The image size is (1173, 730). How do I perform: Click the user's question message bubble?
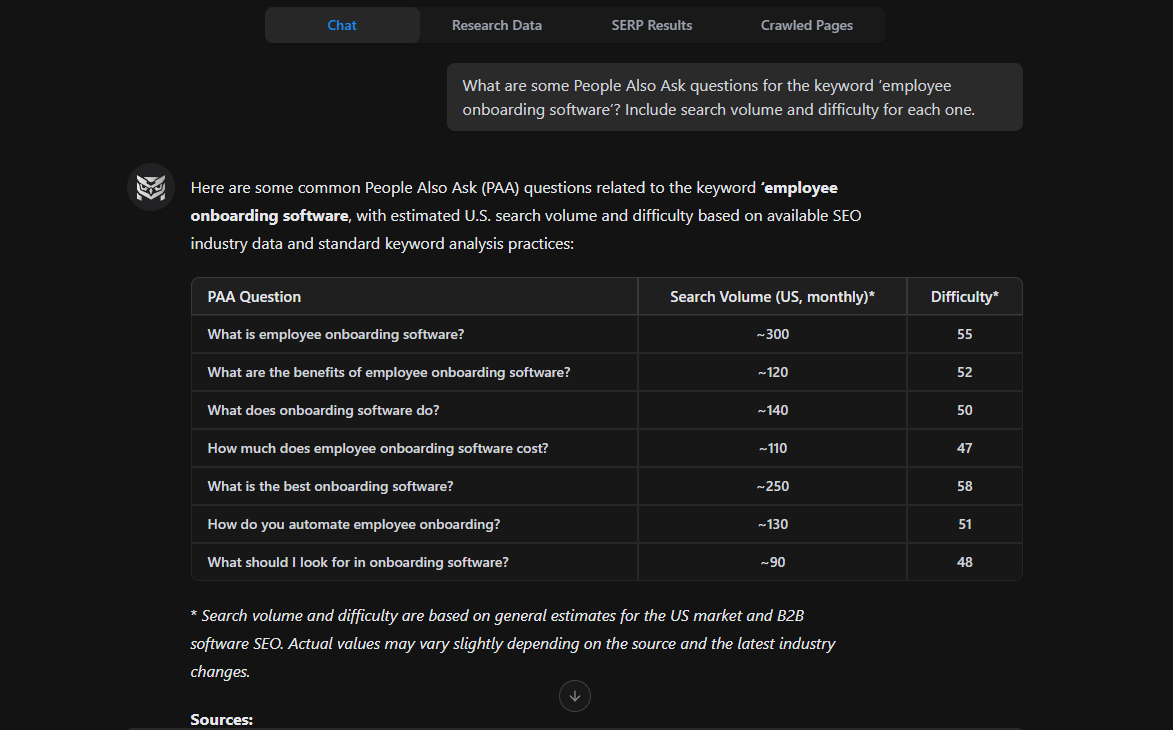735,97
